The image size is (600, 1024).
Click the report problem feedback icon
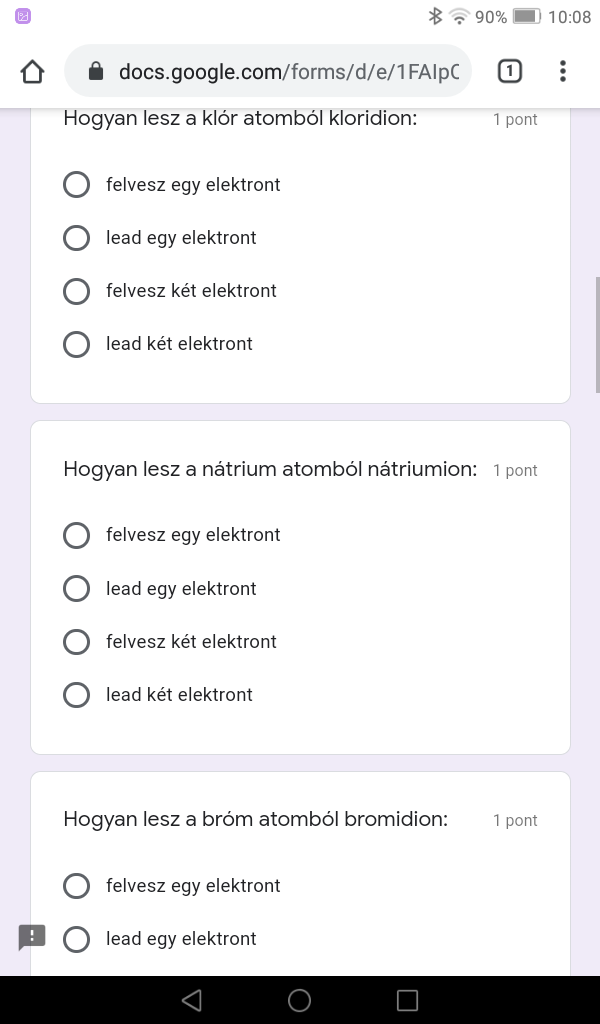coord(32,937)
